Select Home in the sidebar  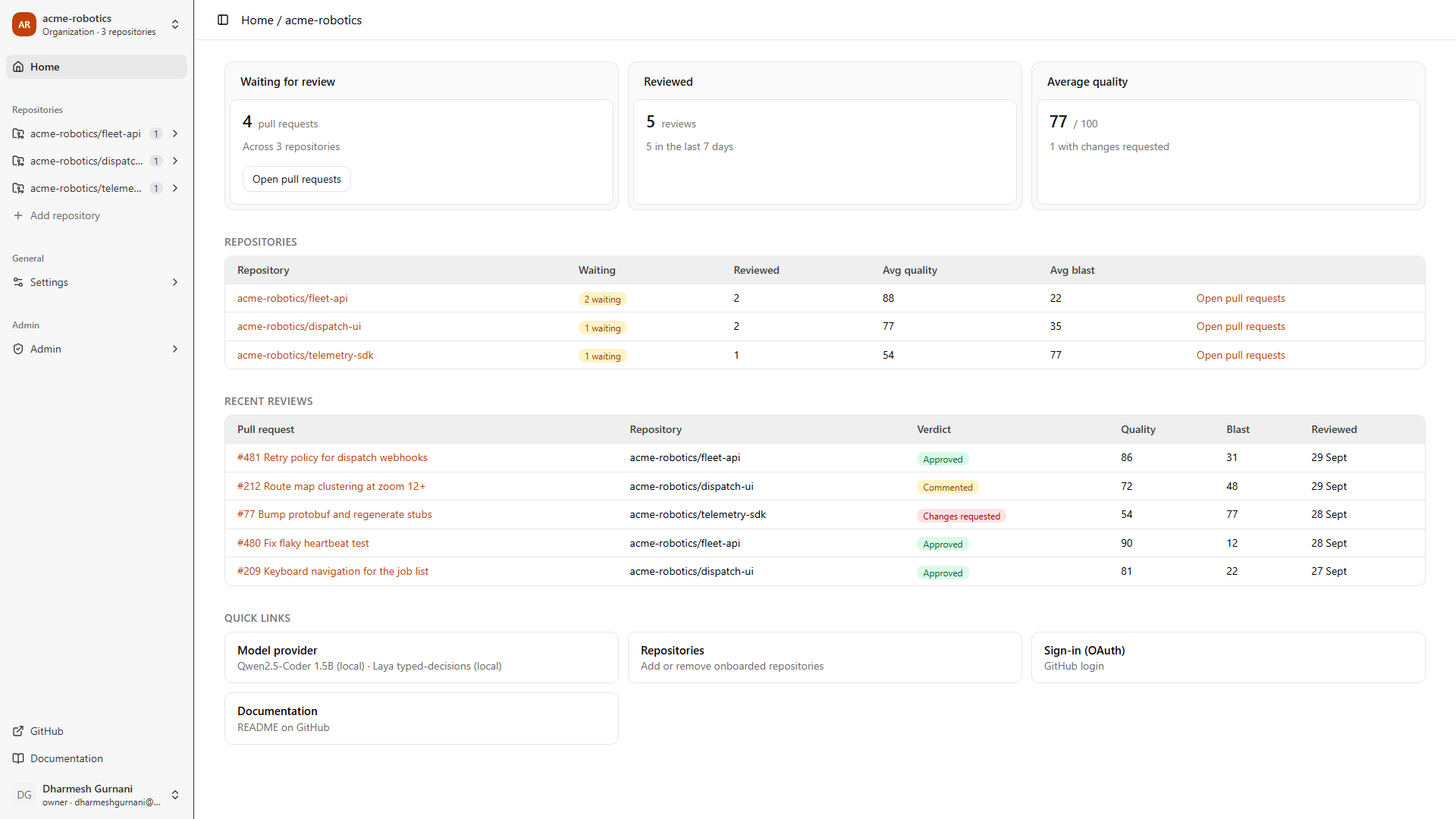(x=96, y=67)
